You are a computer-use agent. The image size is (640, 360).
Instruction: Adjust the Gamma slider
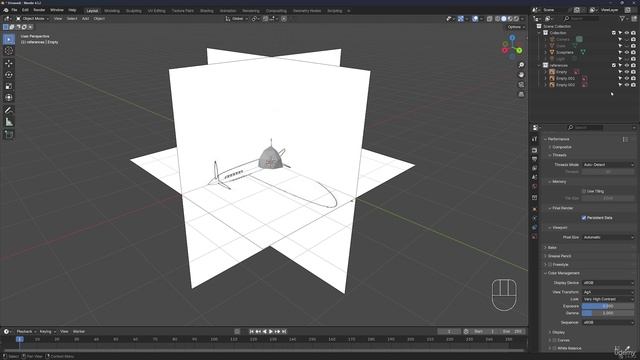(x=608, y=313)
